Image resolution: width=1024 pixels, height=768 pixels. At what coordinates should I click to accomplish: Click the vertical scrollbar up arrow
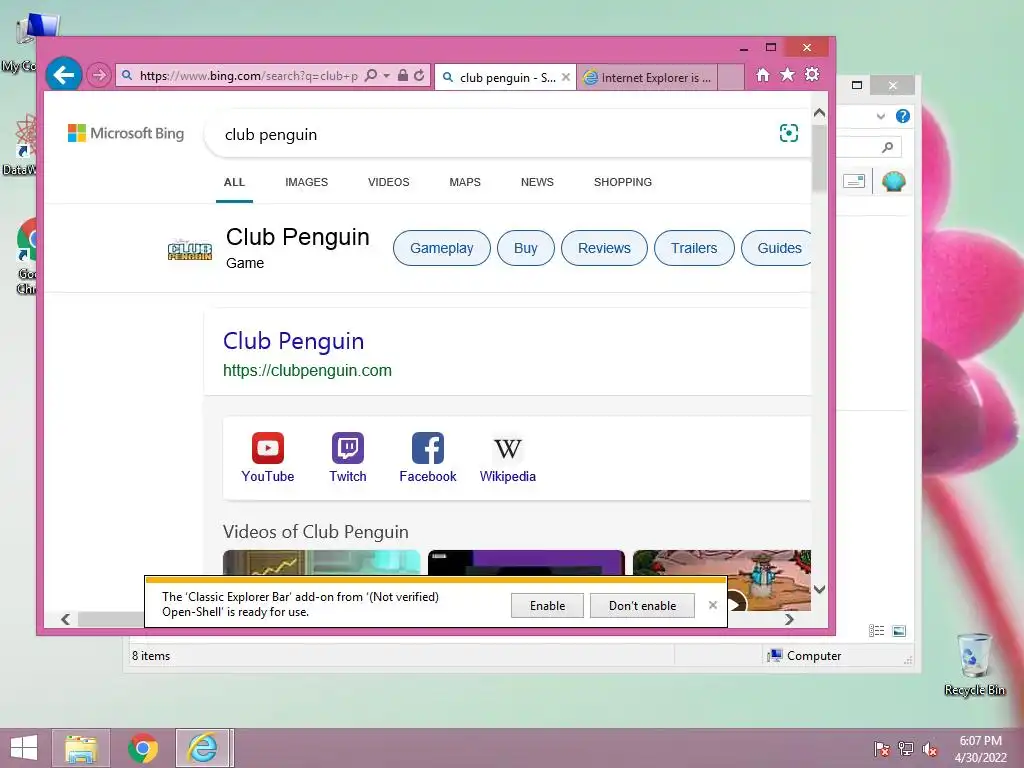[x=820, y=113]
